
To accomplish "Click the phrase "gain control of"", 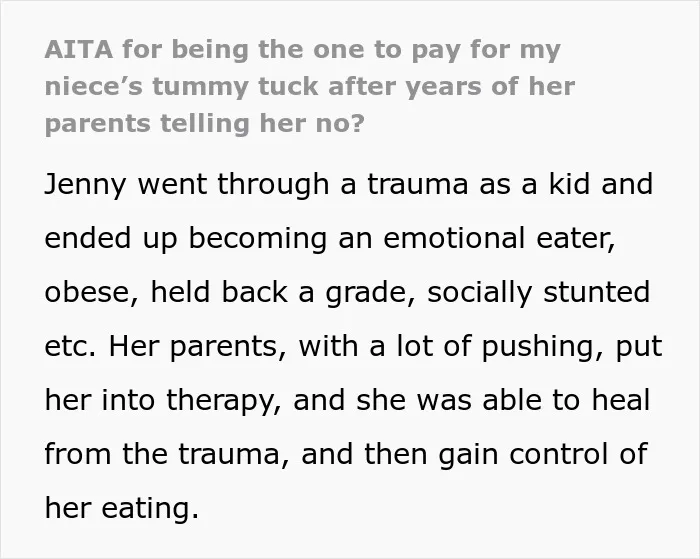I will (542, 455).
